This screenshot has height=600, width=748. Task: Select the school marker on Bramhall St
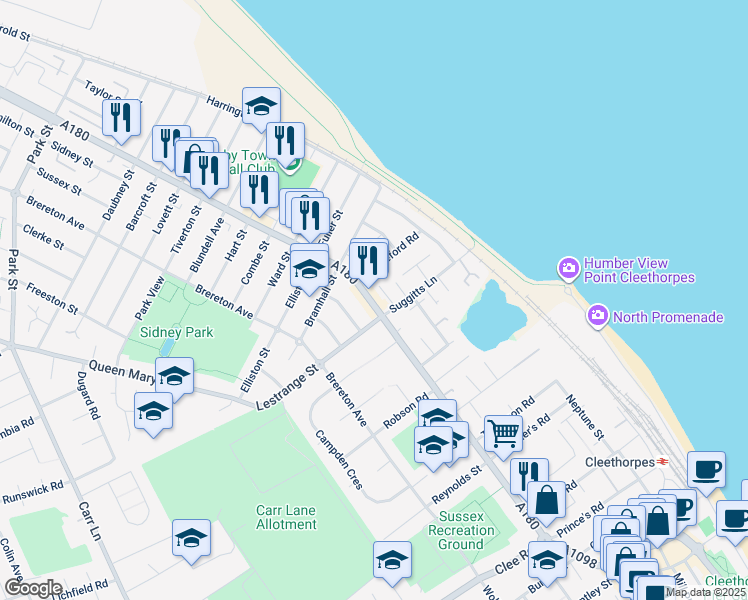pyautogui.click(x=309, y=269)
